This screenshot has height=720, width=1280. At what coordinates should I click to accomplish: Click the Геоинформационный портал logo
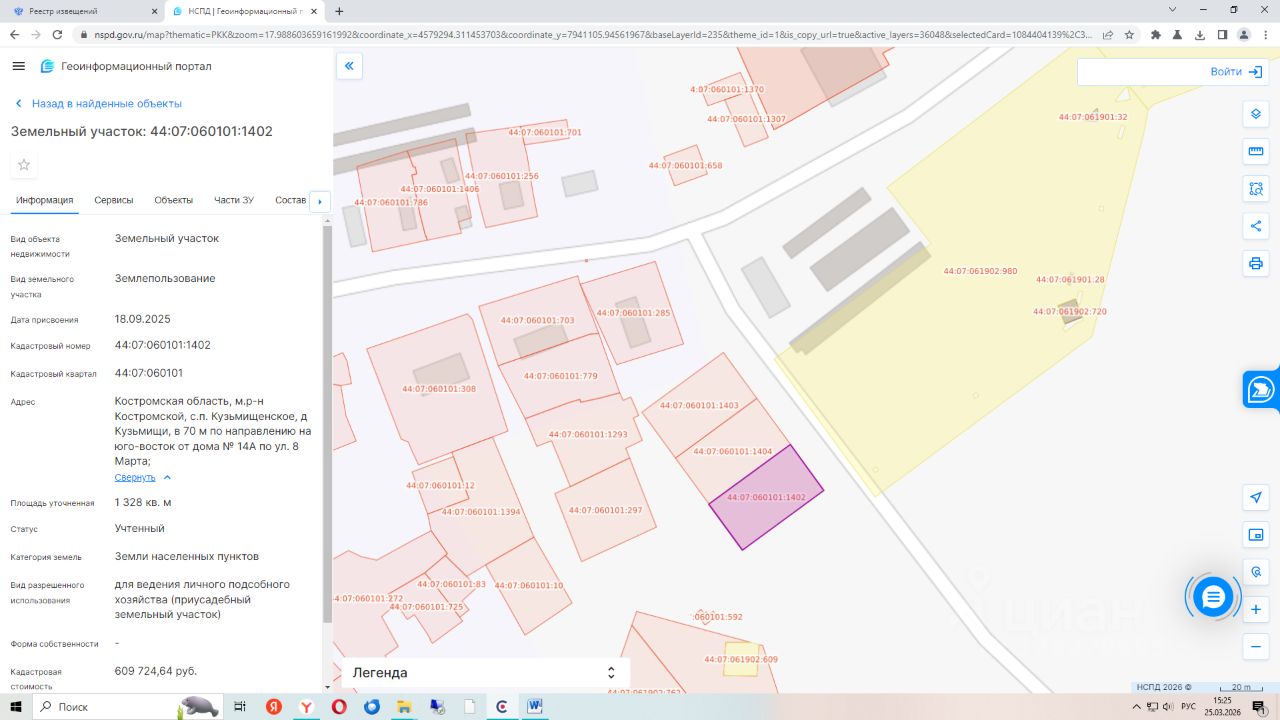(126, 66)
